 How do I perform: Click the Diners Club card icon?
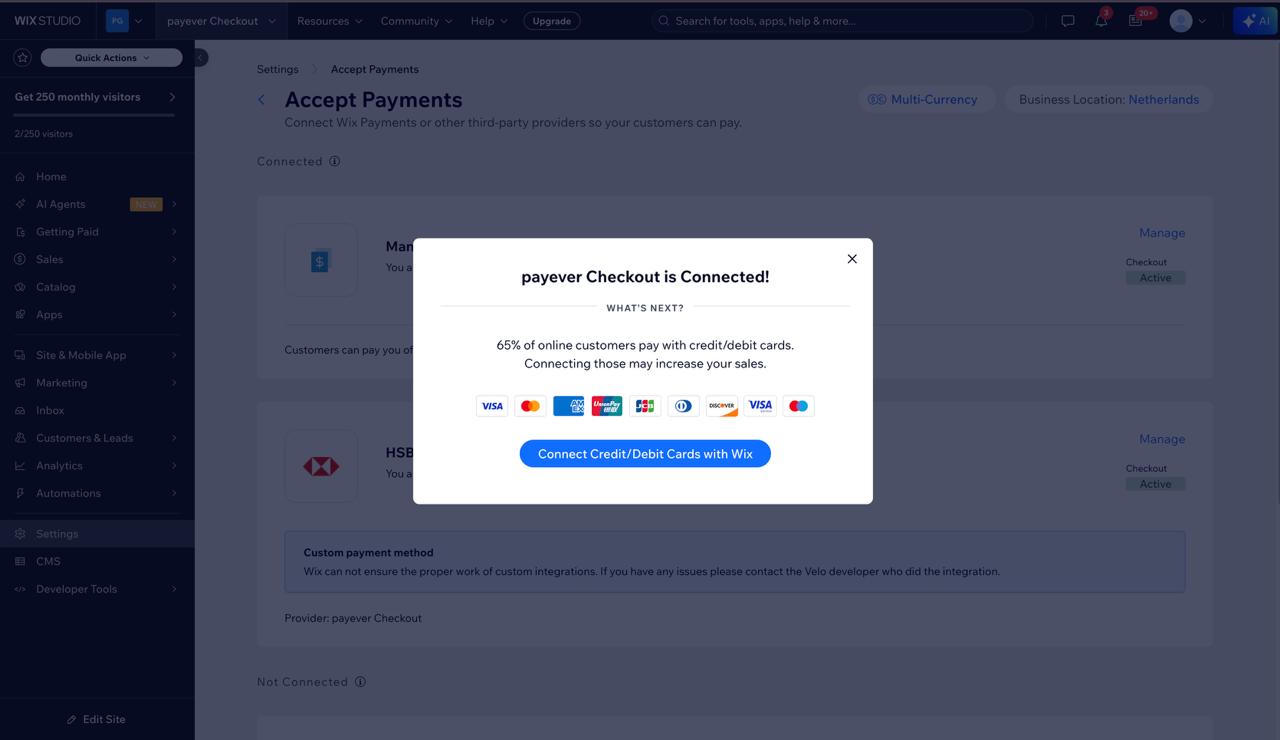683,406
